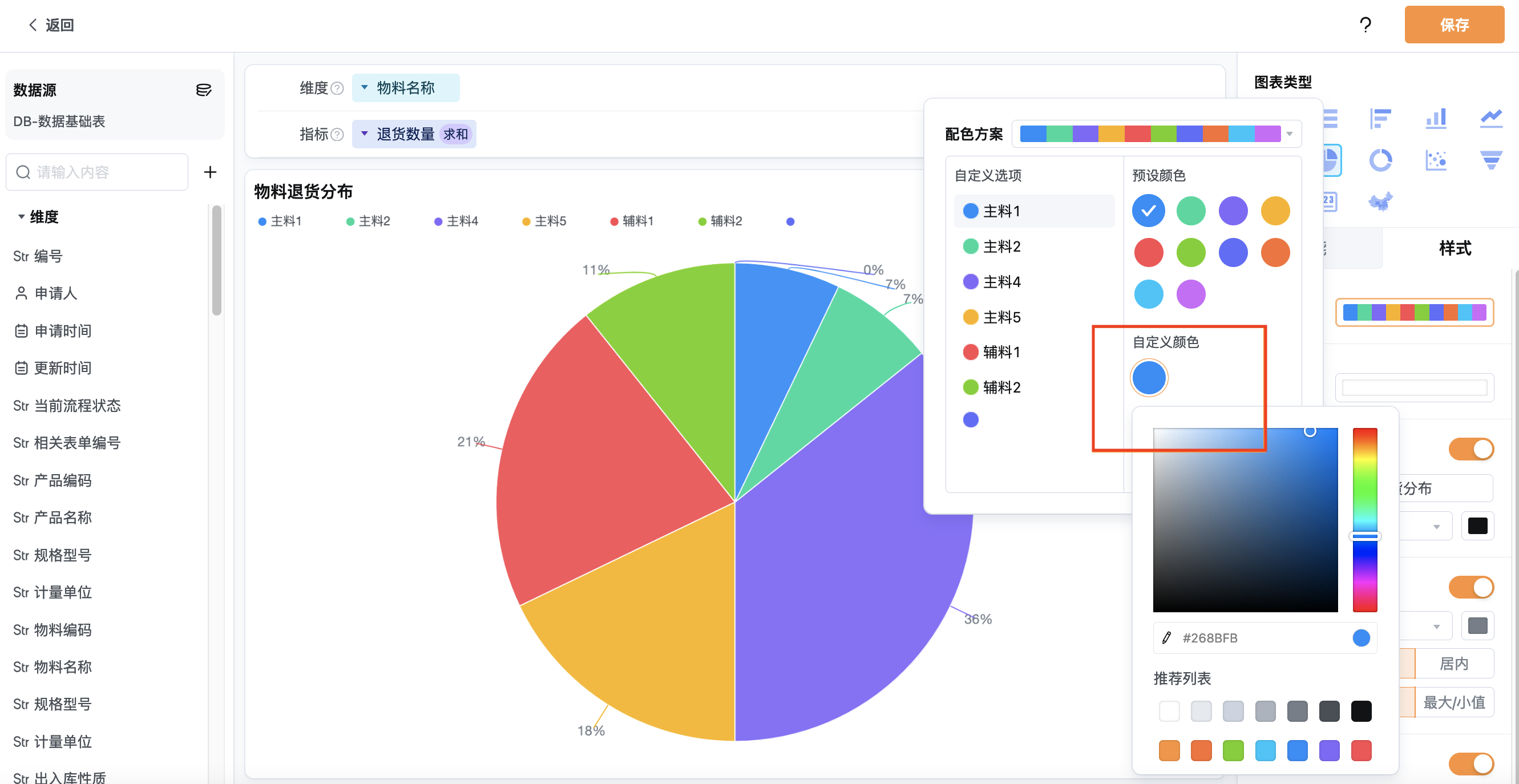Toggle the bottom orange switch in style panel
This screenshot has width=1519, height=784.
[1470, 764]
